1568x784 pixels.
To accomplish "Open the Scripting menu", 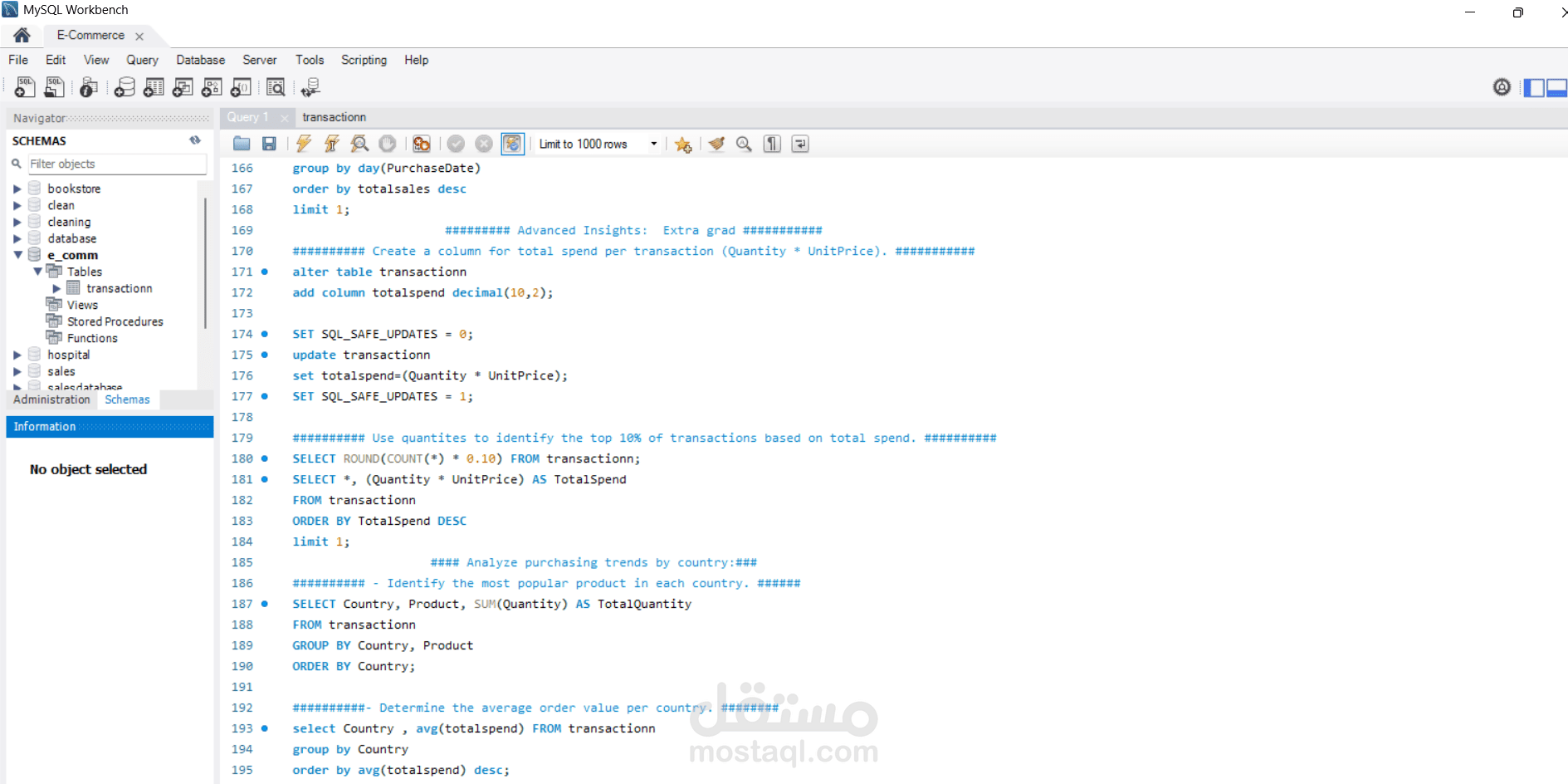I will [364, 60].
